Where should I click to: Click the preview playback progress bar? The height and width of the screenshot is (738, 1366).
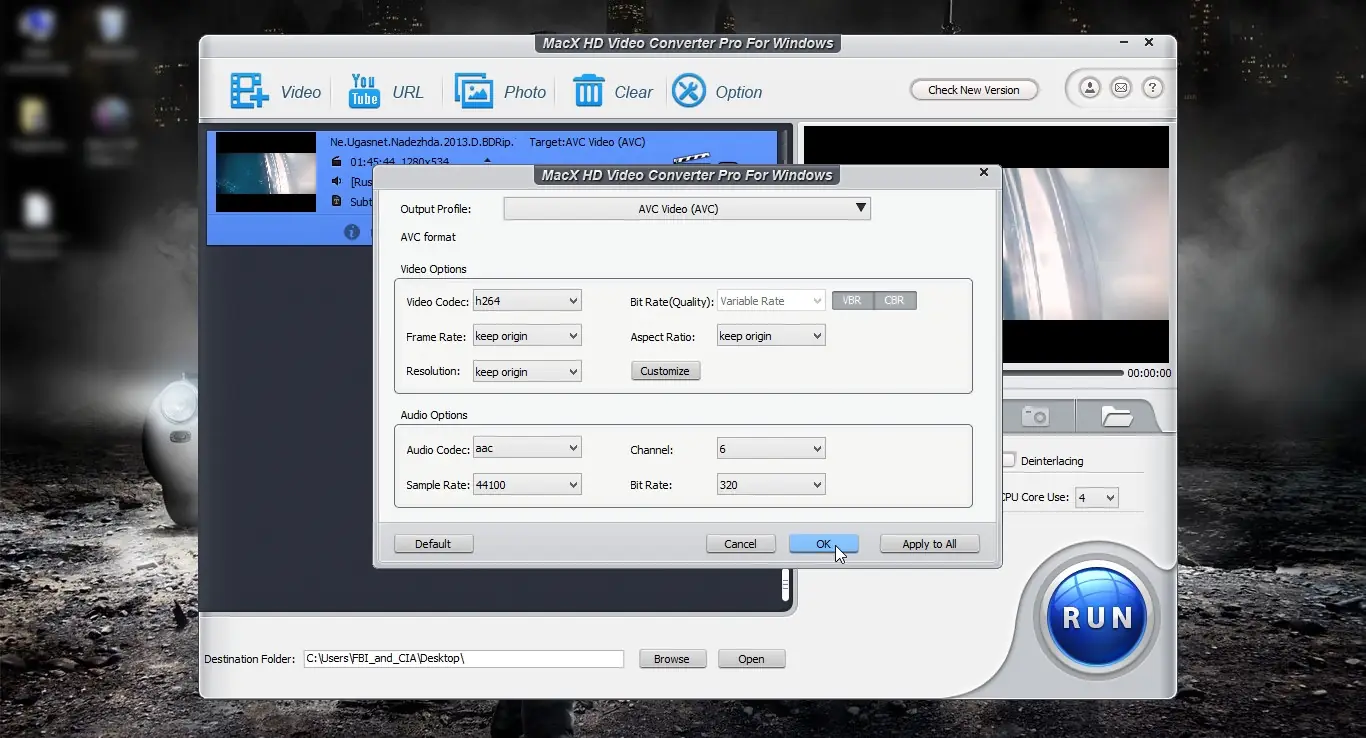pos(1063,373)
